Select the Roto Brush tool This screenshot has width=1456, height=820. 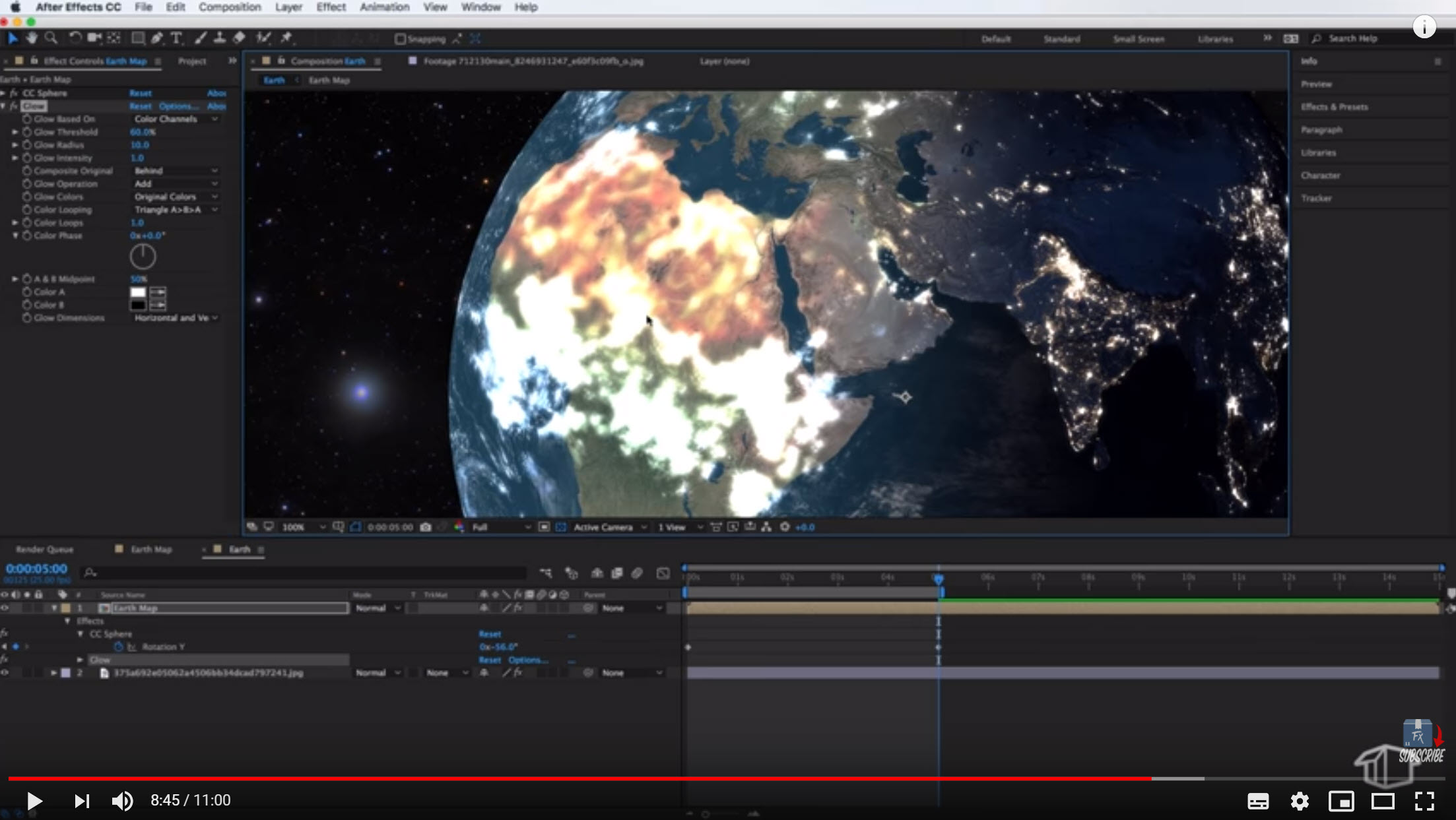click(263, 38)
